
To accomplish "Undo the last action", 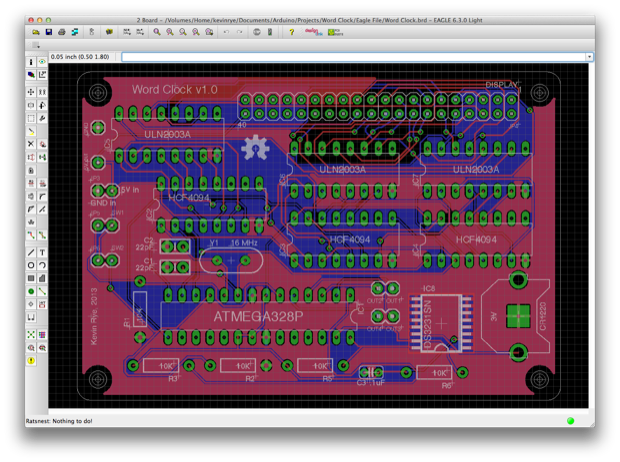I will pos(226,32).
